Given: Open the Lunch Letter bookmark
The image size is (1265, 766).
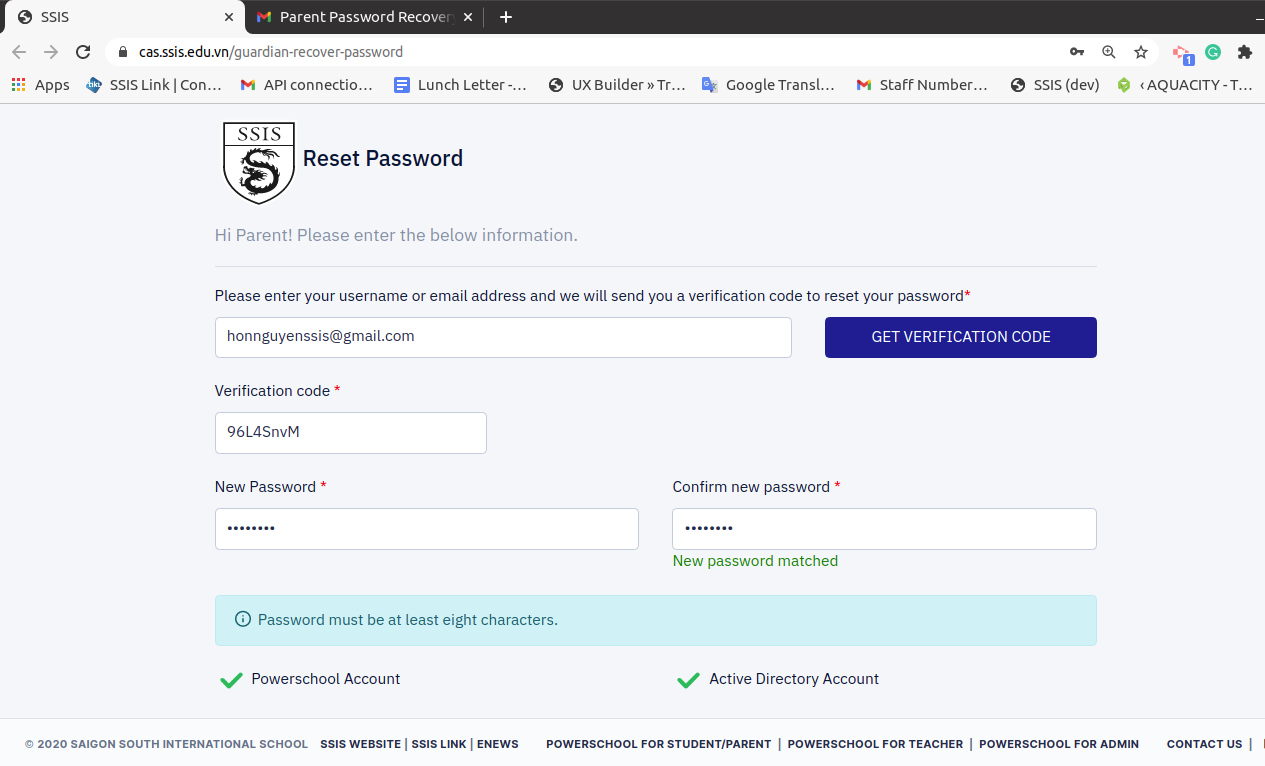Looking at the screenshot, I should [x=460, y=85].
